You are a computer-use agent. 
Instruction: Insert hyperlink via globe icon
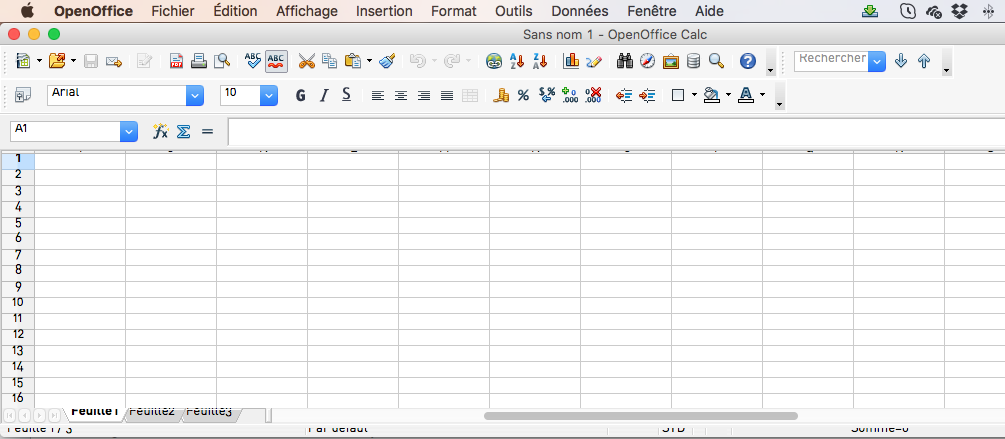click(x=494, y=62)
